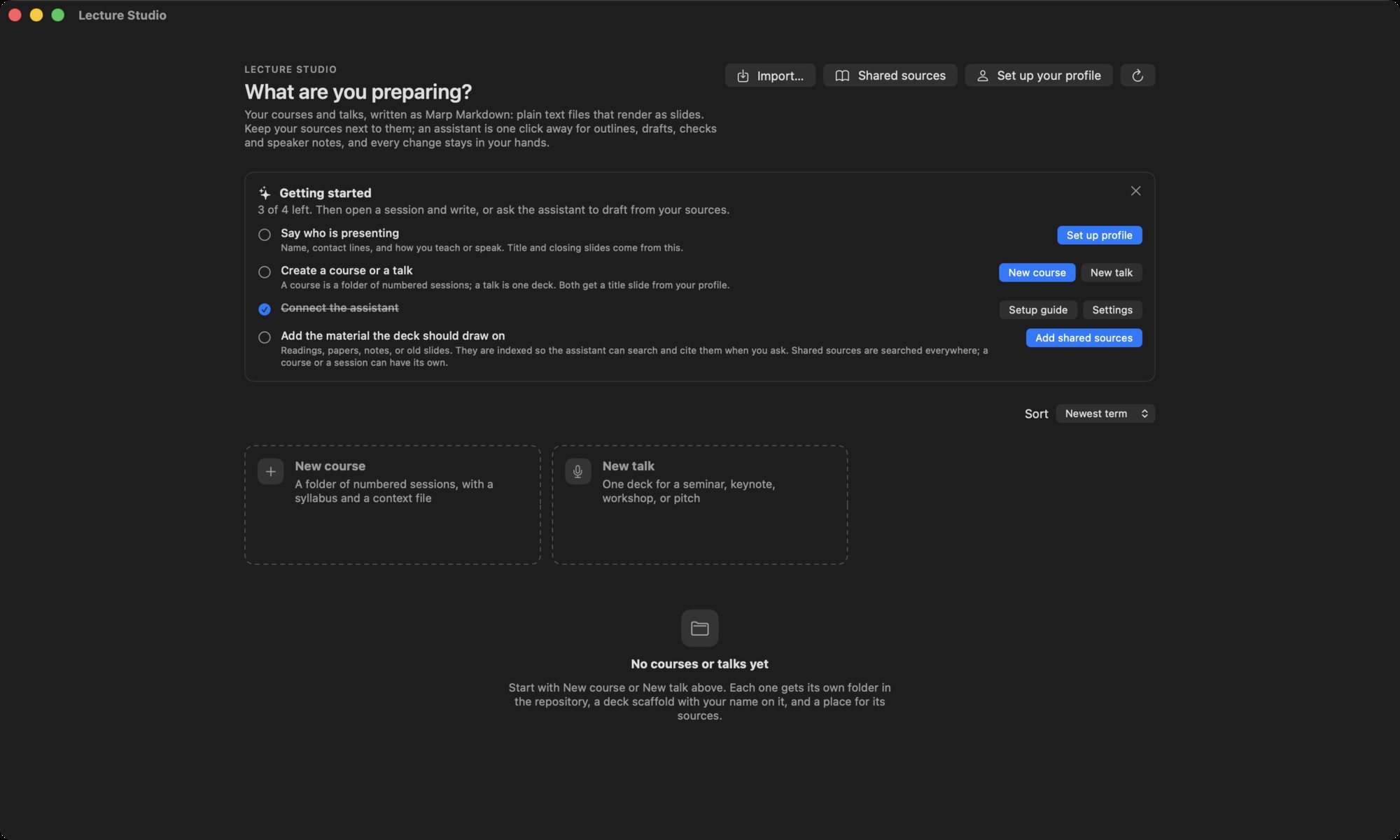Screen dimensions: 1400x840
Task: Click the folder icon above No courses
Action: (x=700, y=629)
